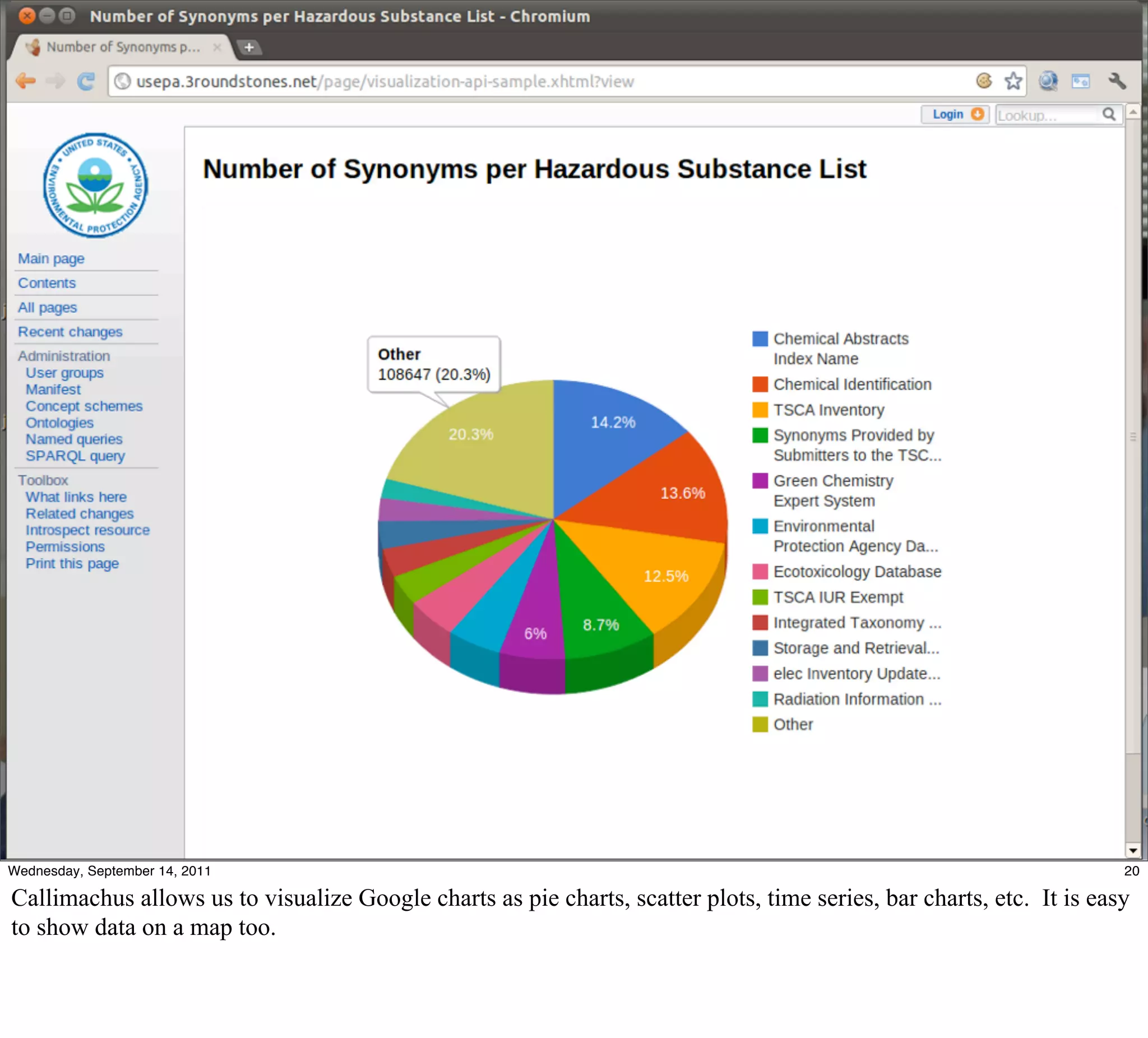This screenshot has height=1038, width=1148.
Task: Go to Recent changes
Action: click(70, 332)
